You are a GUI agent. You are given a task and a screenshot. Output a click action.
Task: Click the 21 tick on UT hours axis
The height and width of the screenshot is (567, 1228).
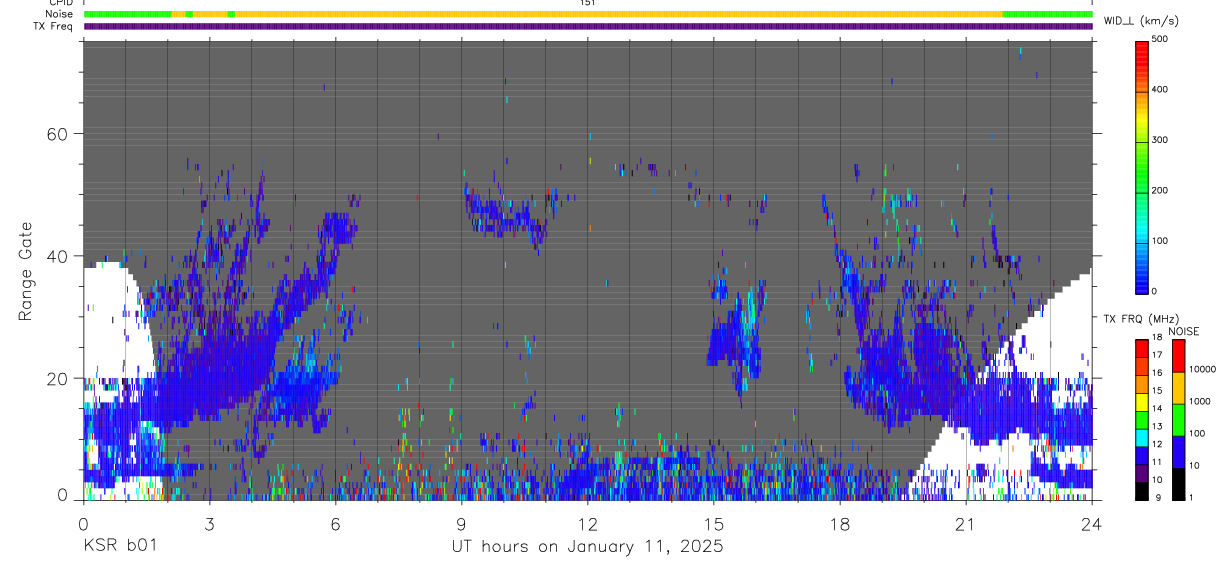(x=966, y=522)
